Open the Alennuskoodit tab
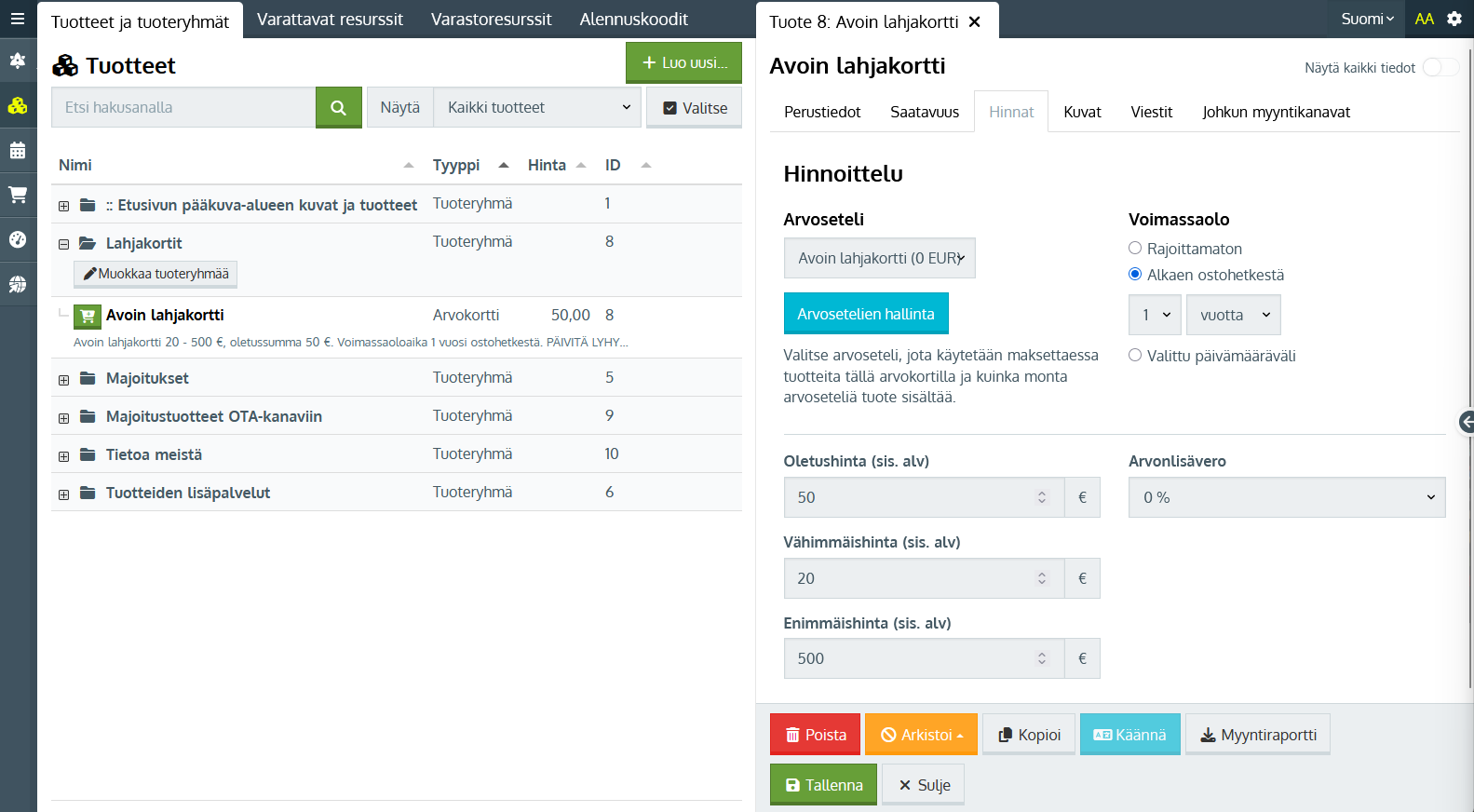1474x812 pixels. 633,20
